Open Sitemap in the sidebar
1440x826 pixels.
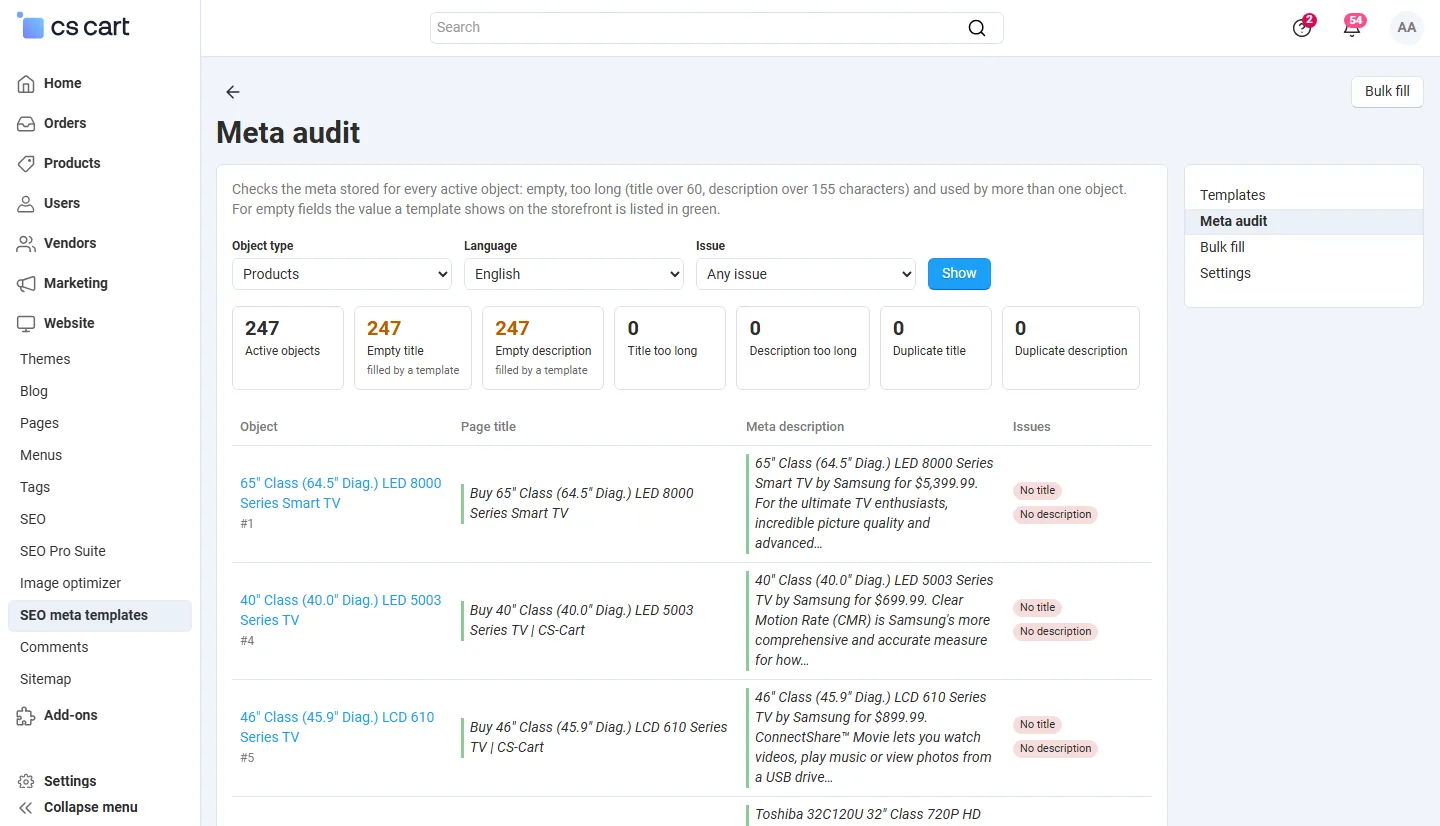(46, 679)
